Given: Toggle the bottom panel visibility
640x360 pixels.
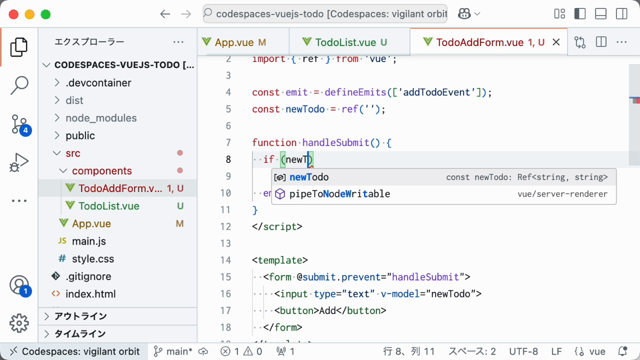Looking at the screenshot, I should 600,14.
